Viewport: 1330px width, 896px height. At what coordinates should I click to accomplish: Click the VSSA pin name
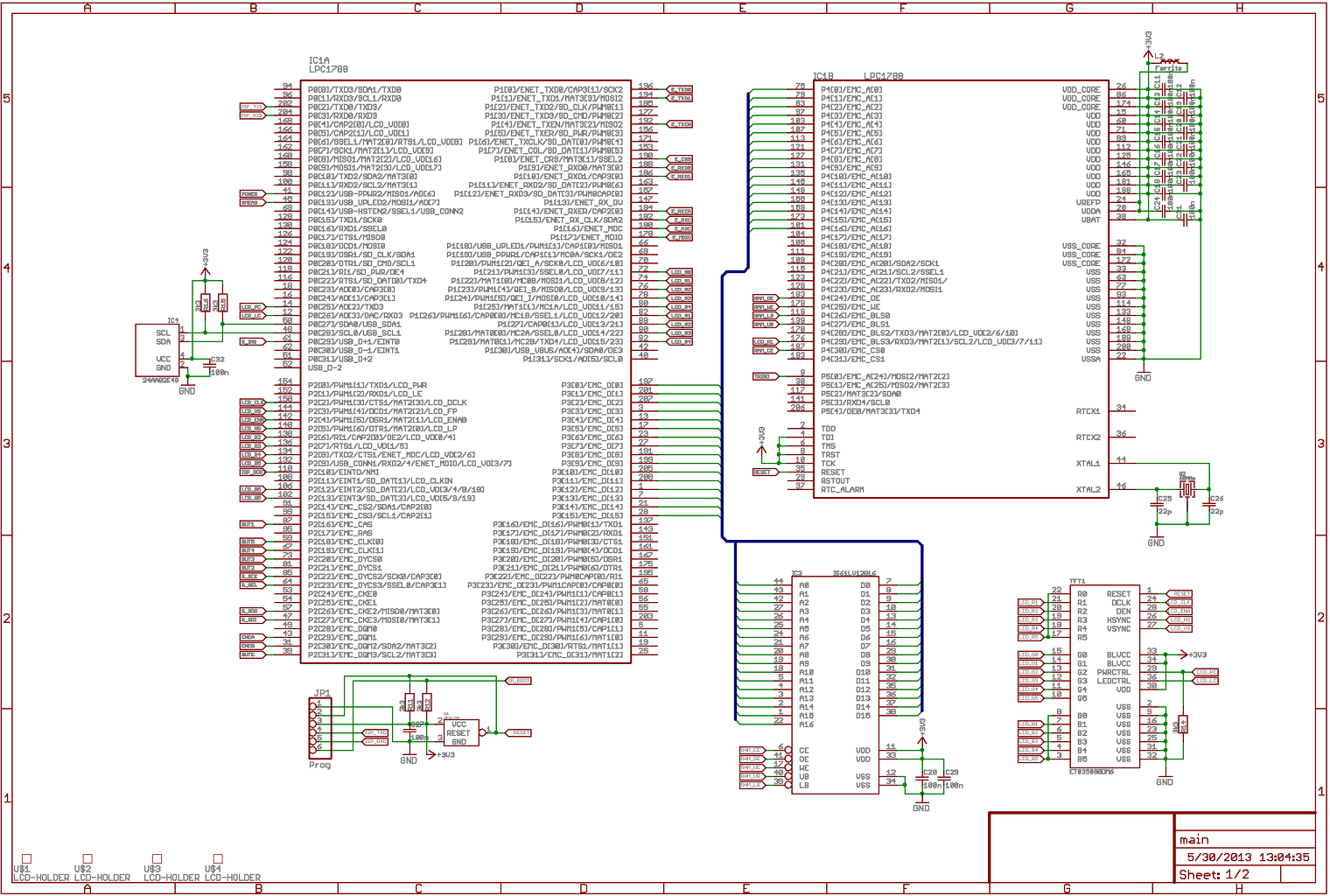[1091, 359]
